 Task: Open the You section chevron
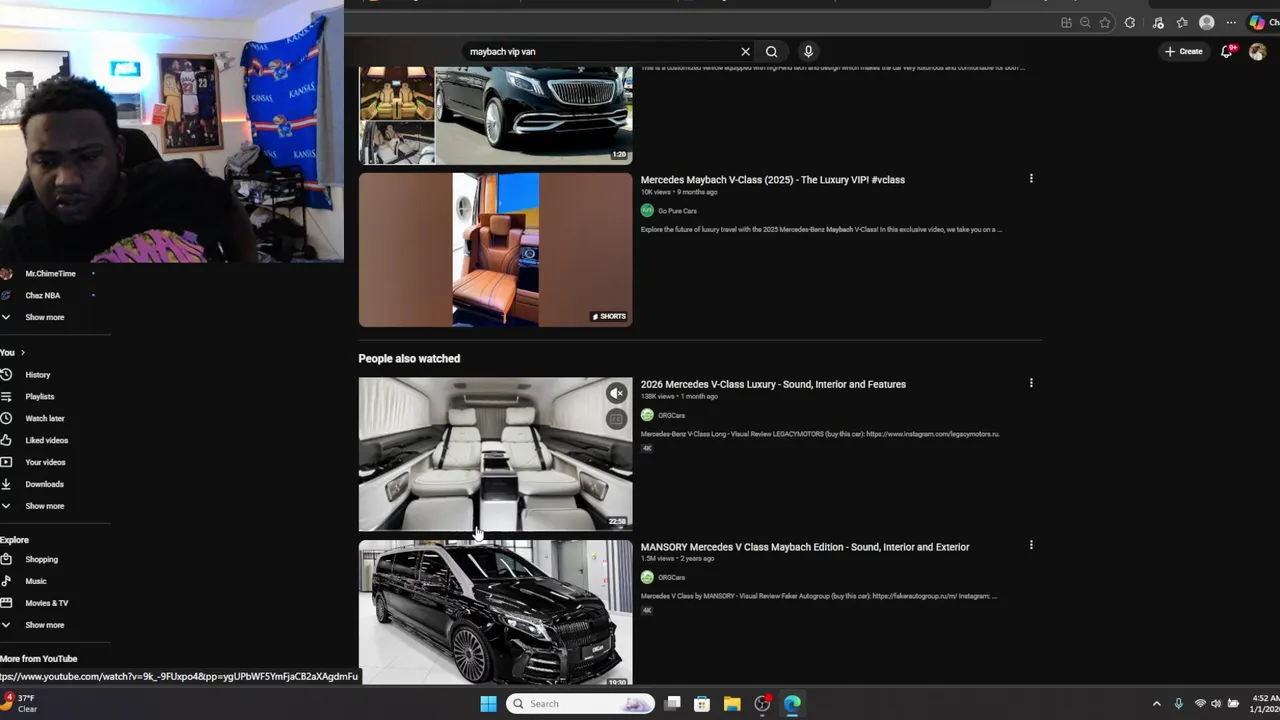(x=22, y=353)
